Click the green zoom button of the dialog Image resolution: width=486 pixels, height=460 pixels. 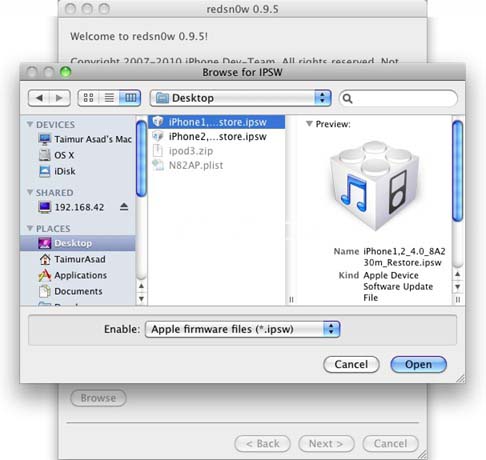tap(66, 72)
